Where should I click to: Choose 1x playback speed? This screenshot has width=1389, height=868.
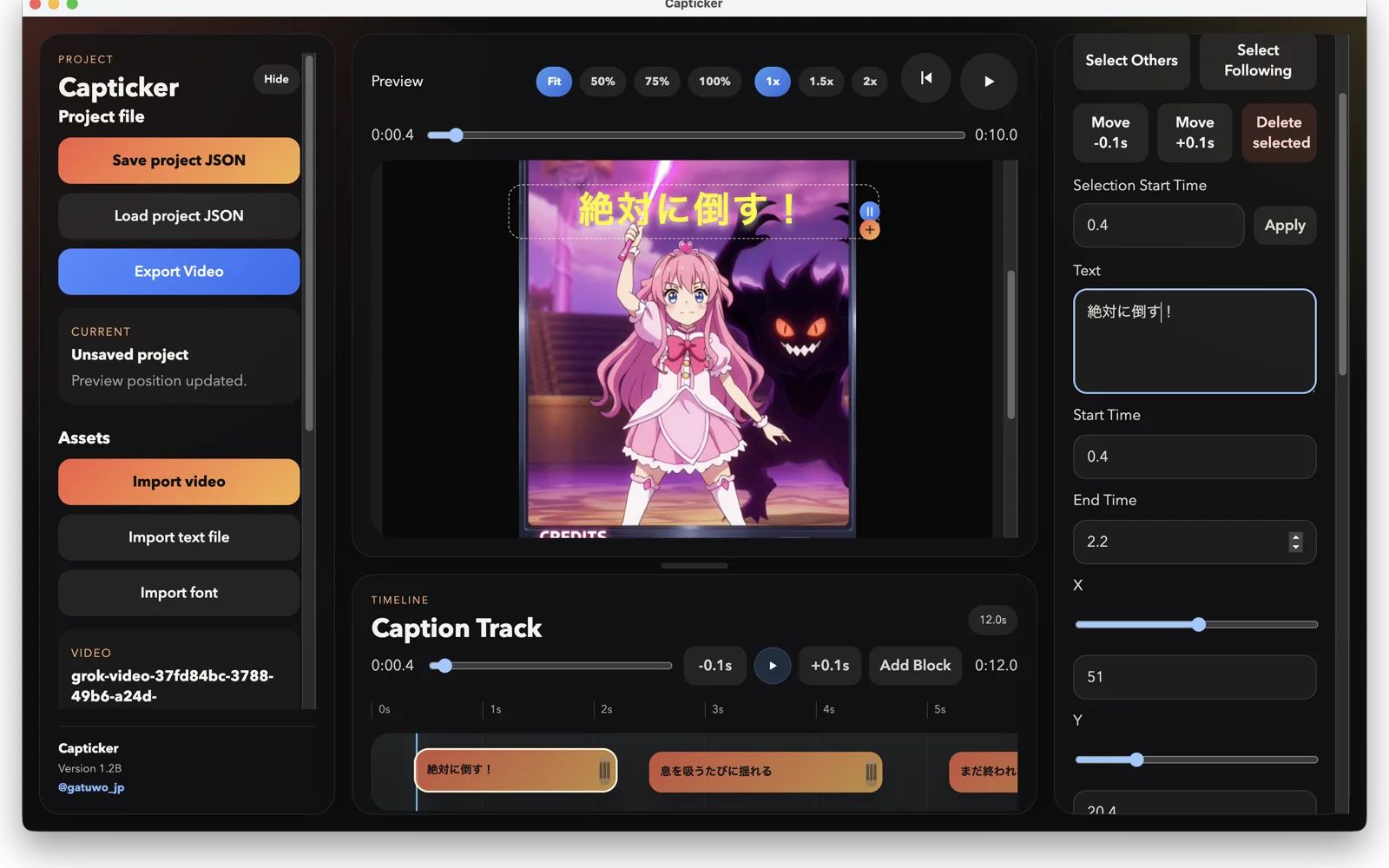tap(773, 82)
